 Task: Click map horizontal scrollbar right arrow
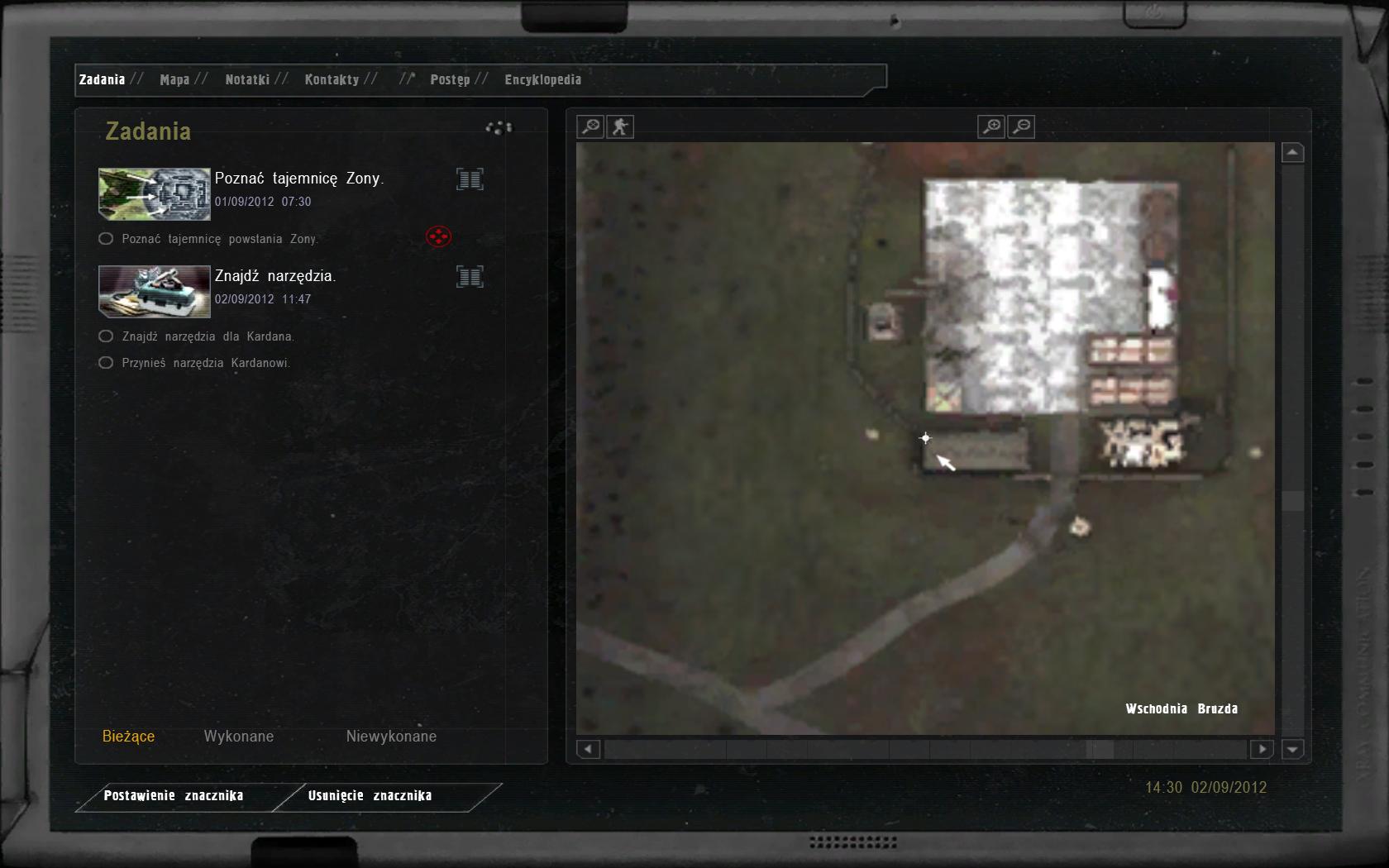[1262, 749]
